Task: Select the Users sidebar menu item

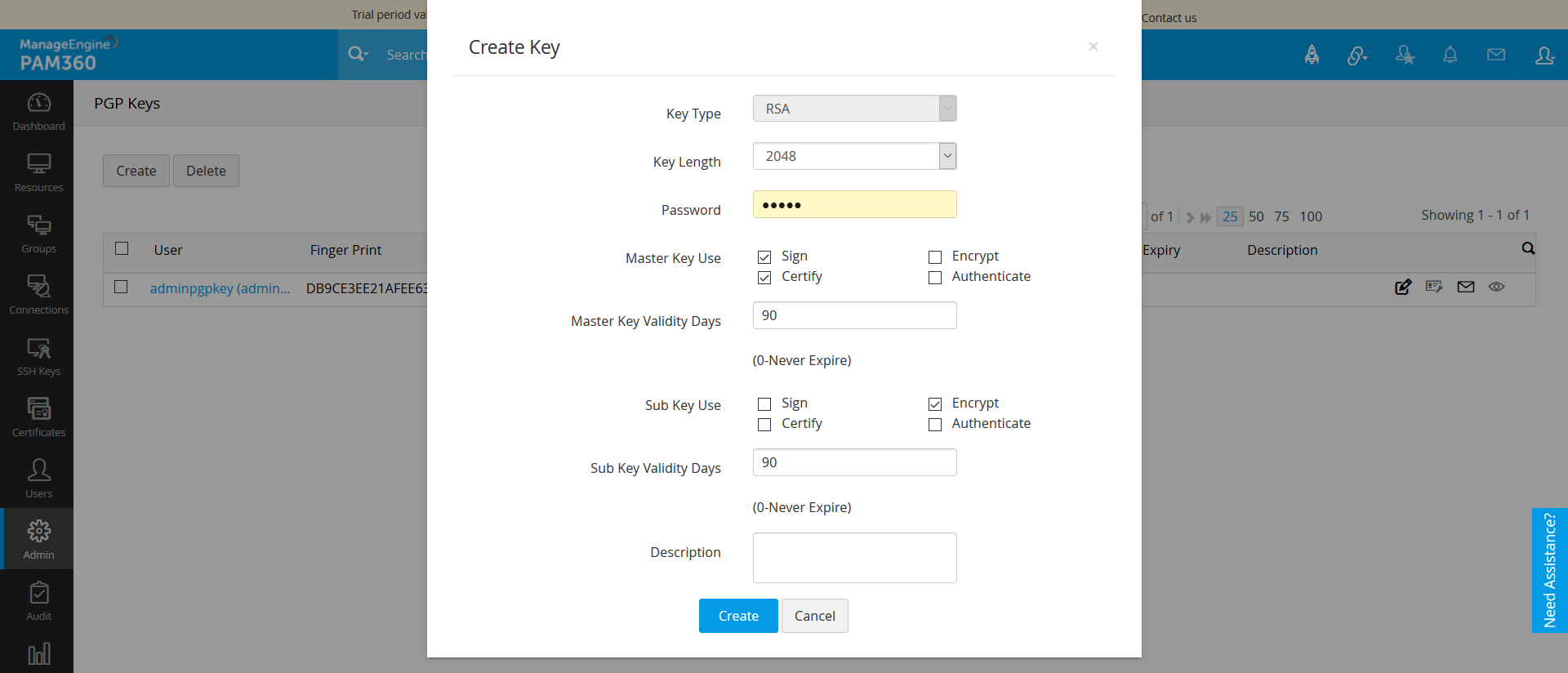Action: 38,479
